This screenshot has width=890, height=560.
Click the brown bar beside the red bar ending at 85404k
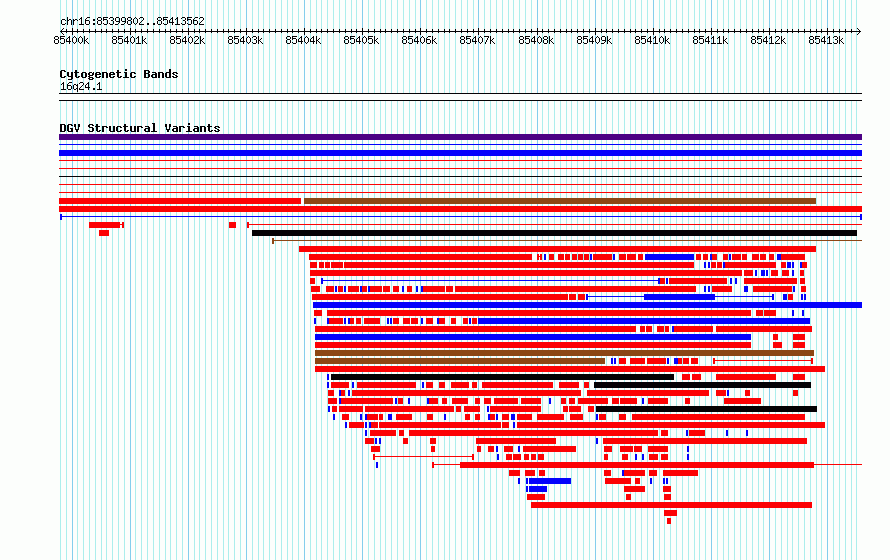[x=560, y=201]
